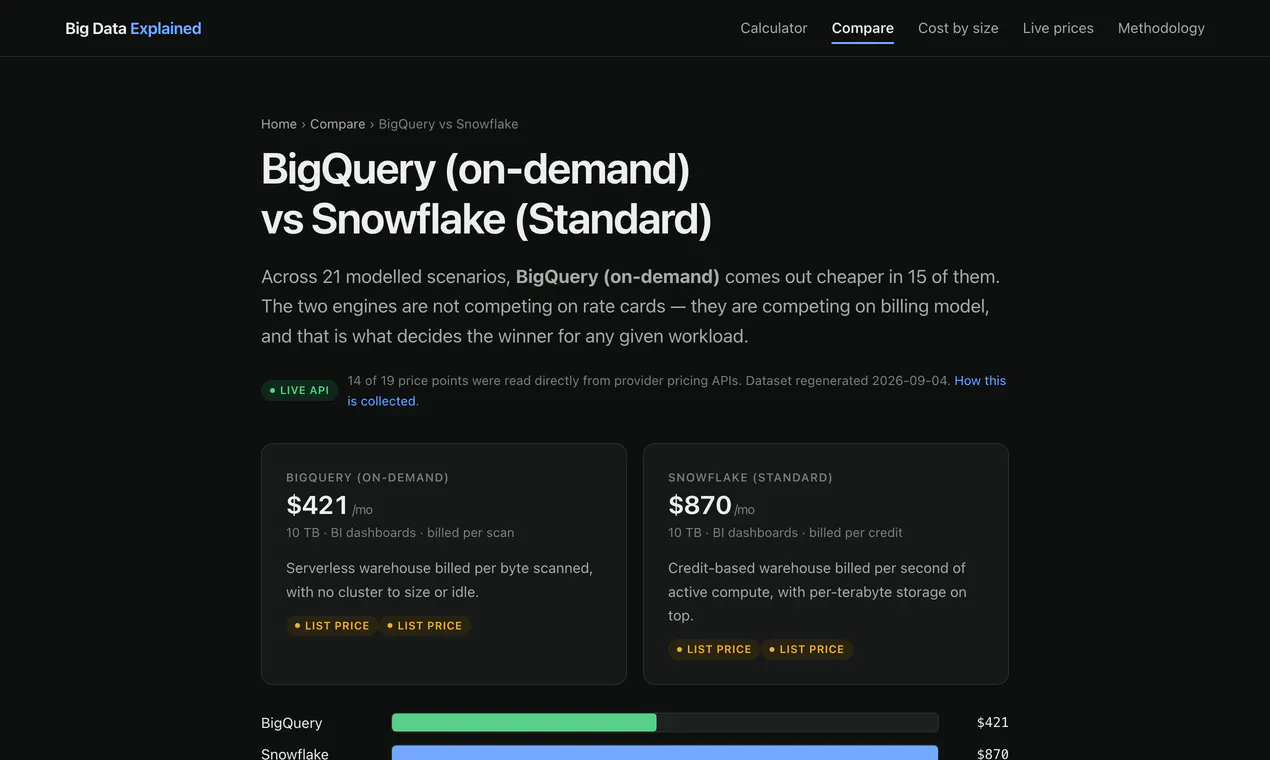Click the $870 value beside the Snowflake bar
Viewport: 1270px width, 760px height.
992,754
